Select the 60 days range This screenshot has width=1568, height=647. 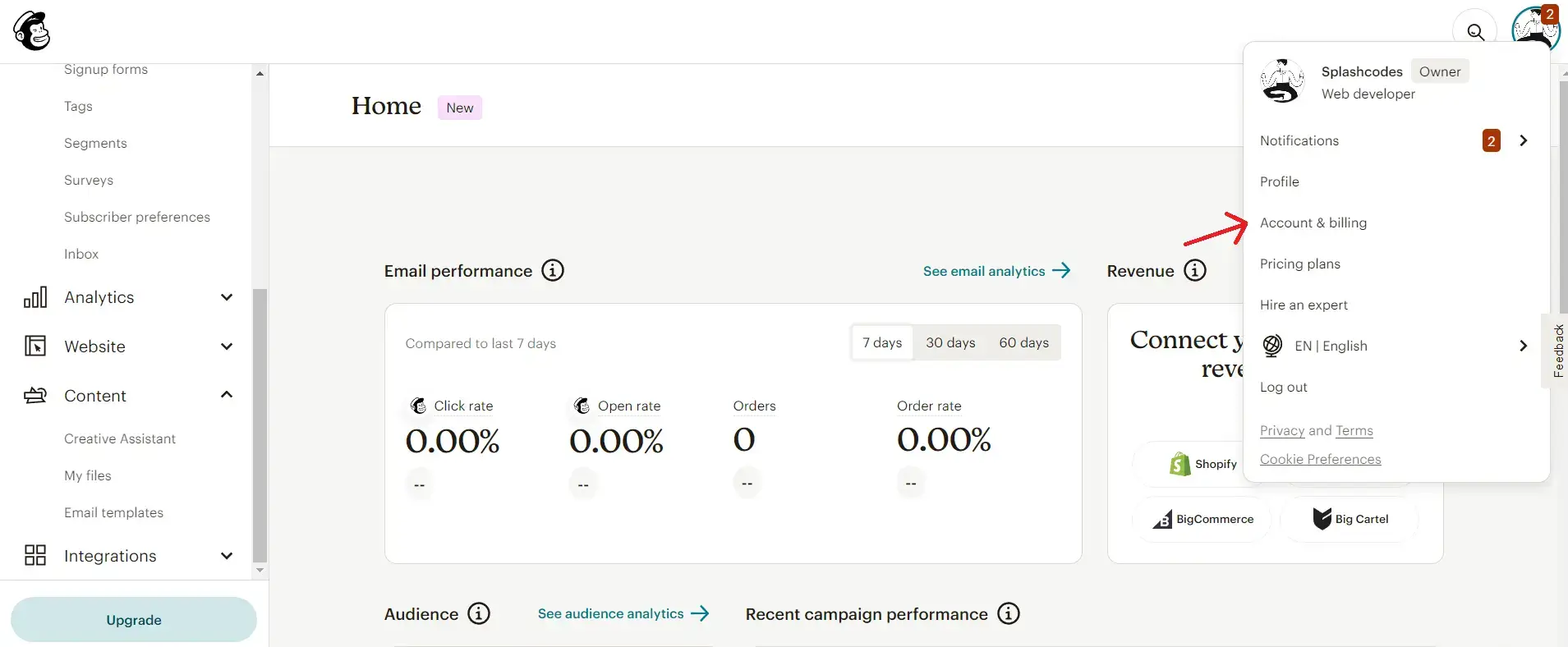1023,342
